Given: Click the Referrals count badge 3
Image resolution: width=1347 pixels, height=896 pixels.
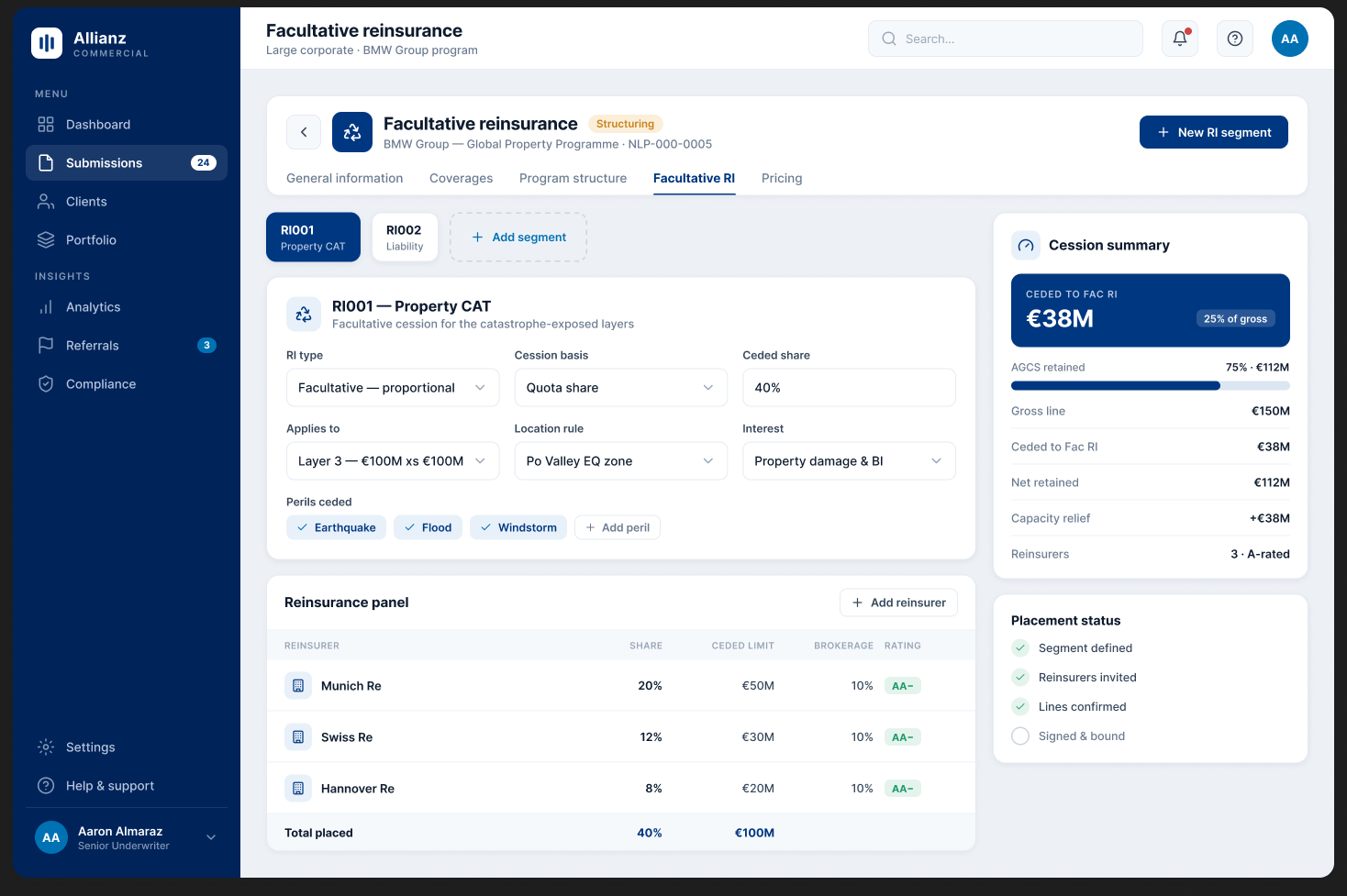Looking at the screenshot, I should tap(207, 346).
